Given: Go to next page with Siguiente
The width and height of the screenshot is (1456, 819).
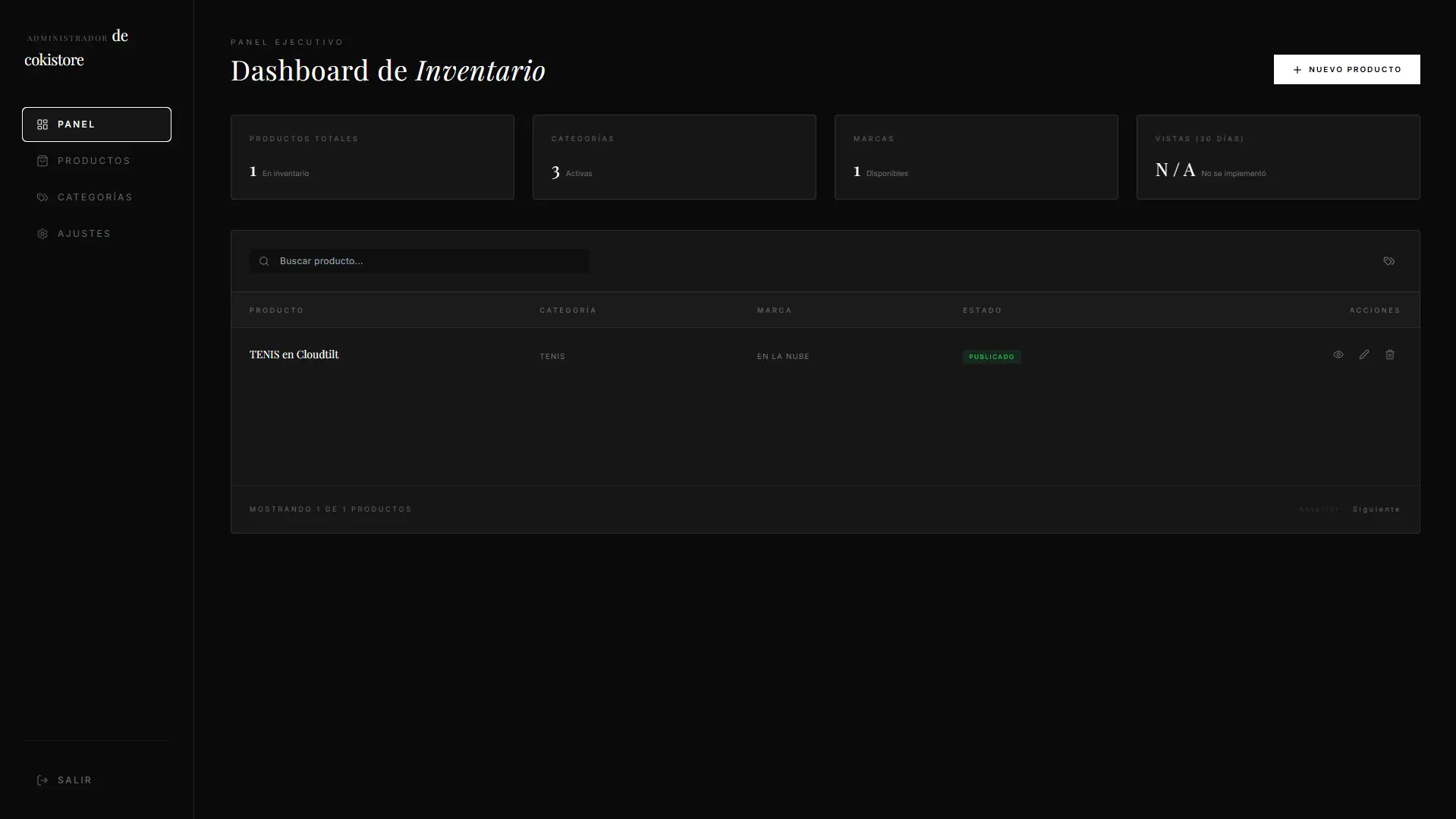Looking at the screenshot, I should click(x=1376, y=509).
